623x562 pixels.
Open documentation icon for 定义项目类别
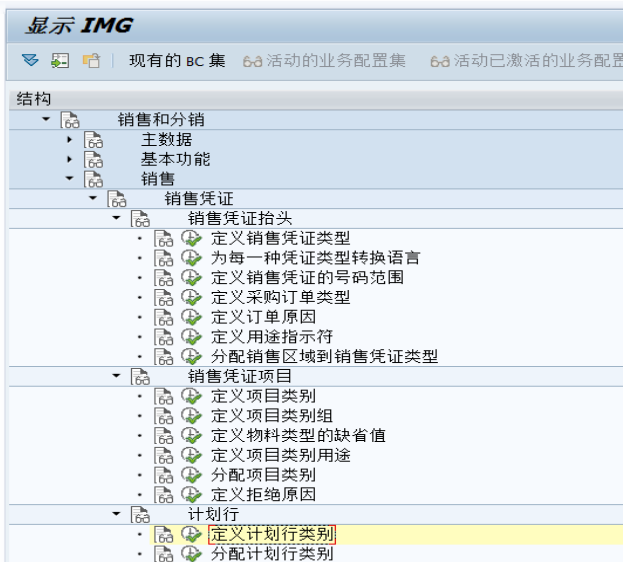(164, 396)
